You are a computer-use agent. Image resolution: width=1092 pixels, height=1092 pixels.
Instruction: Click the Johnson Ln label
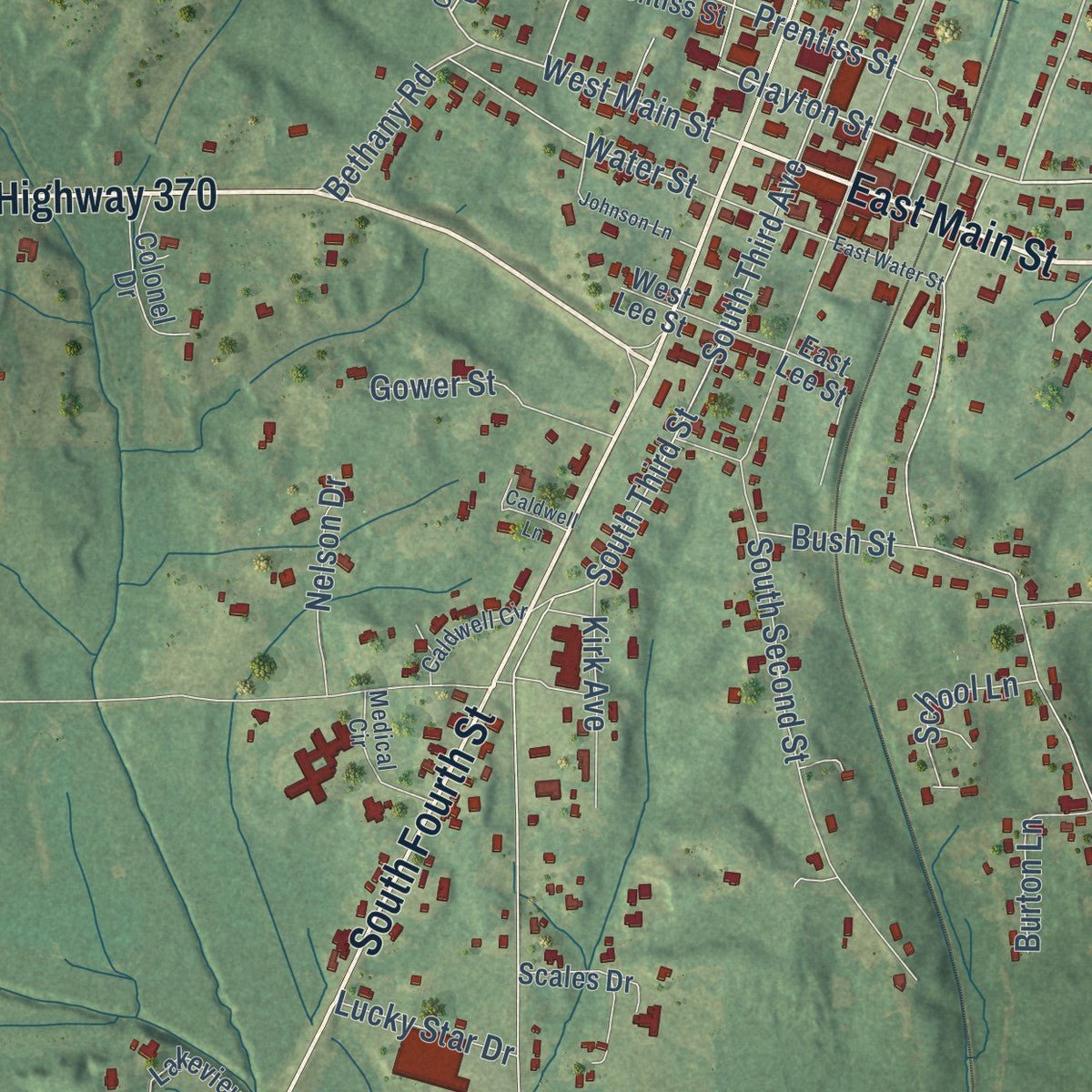click(x=627, y=217)
